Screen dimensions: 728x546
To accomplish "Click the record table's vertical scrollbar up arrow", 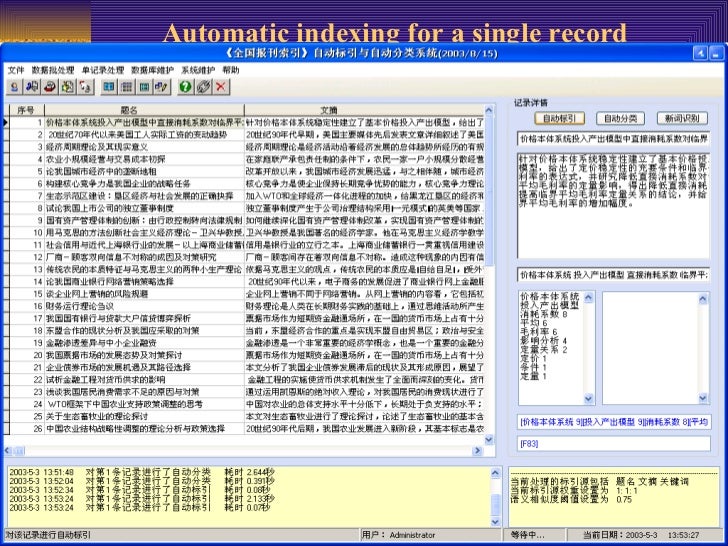I will (x=489, y=110).
